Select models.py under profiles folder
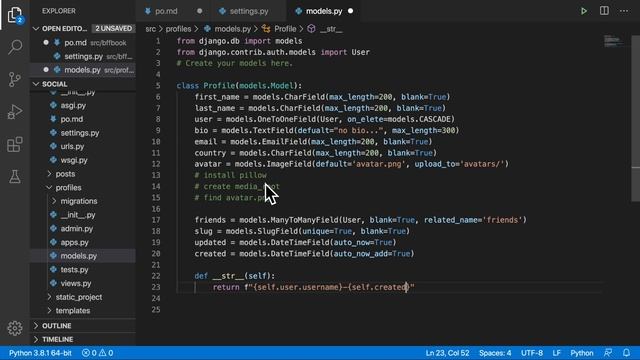The width and height of the screenshot is (640, 360). coord(83,256)
